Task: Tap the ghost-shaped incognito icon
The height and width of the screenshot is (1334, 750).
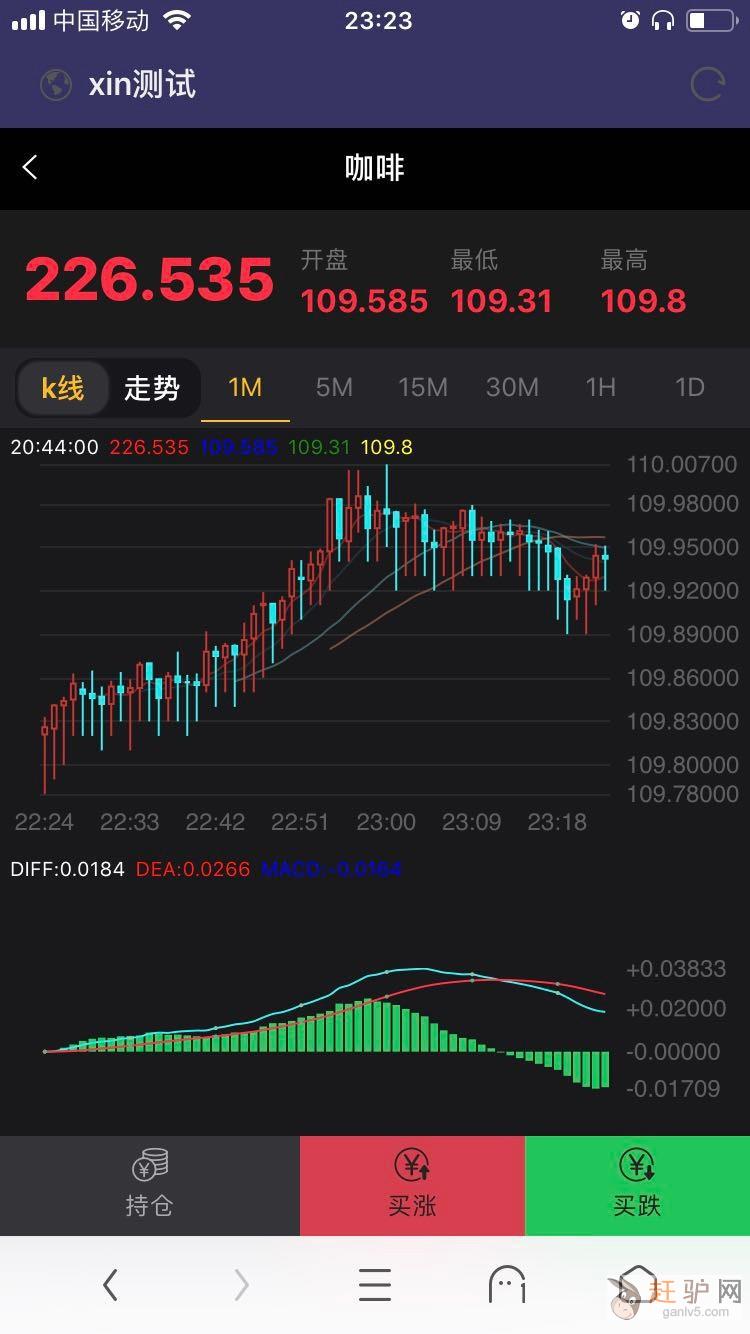Action: [x=507, y=1284]
